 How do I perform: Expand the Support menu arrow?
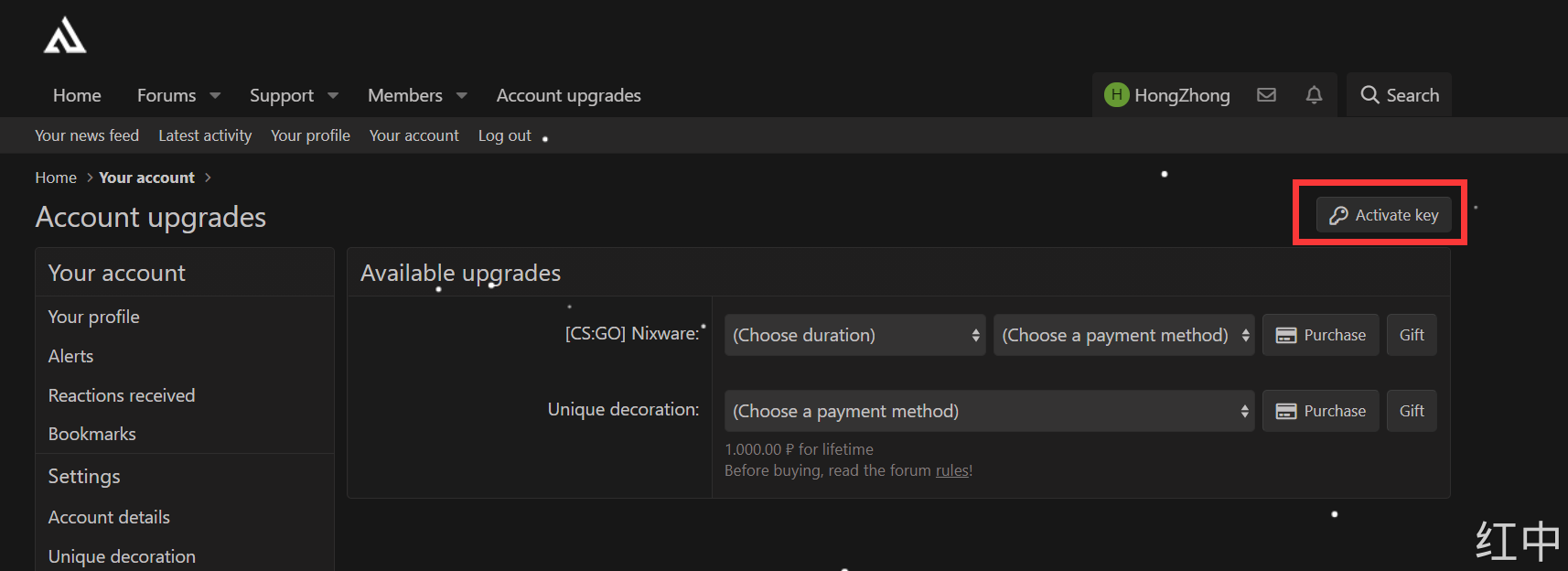click(x=333, y=95)
